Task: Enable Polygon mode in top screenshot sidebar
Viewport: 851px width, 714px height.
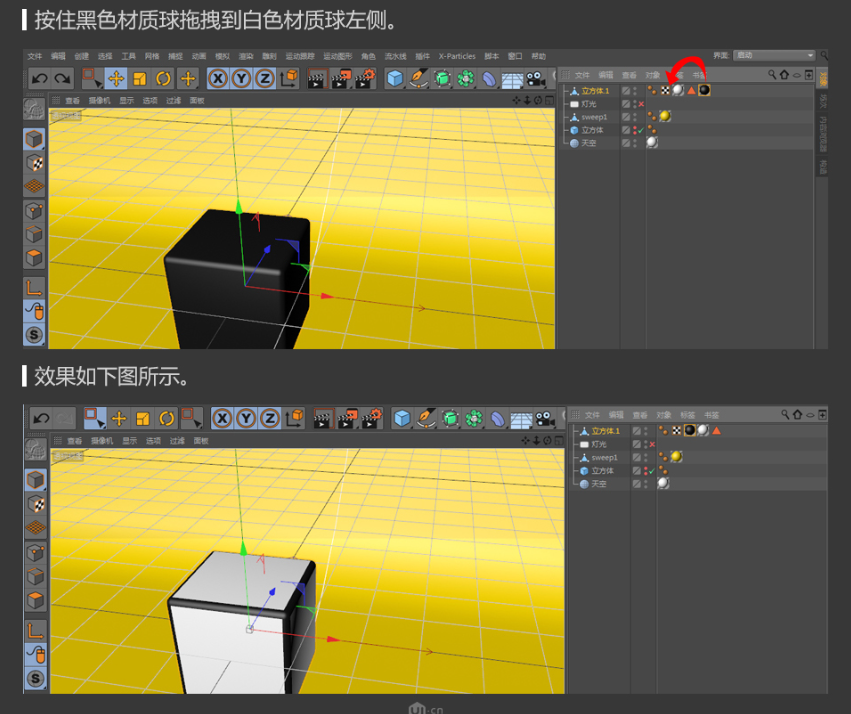Action: 34,257
